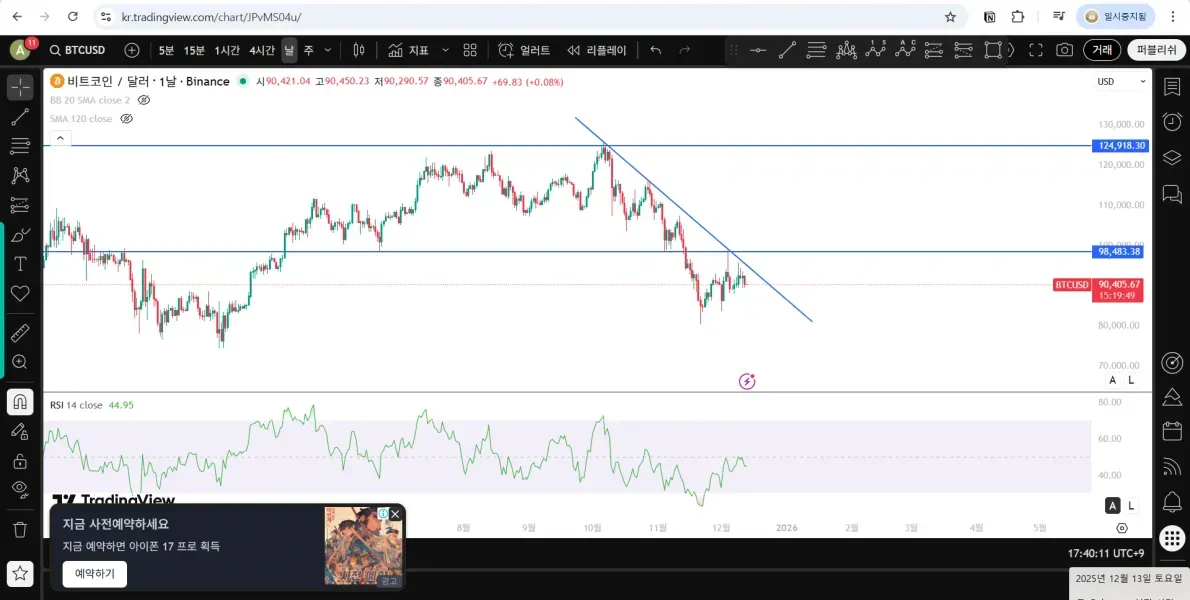Select the text annotation tool
This screenshot has height=600, width=1190.
(20, 264)
